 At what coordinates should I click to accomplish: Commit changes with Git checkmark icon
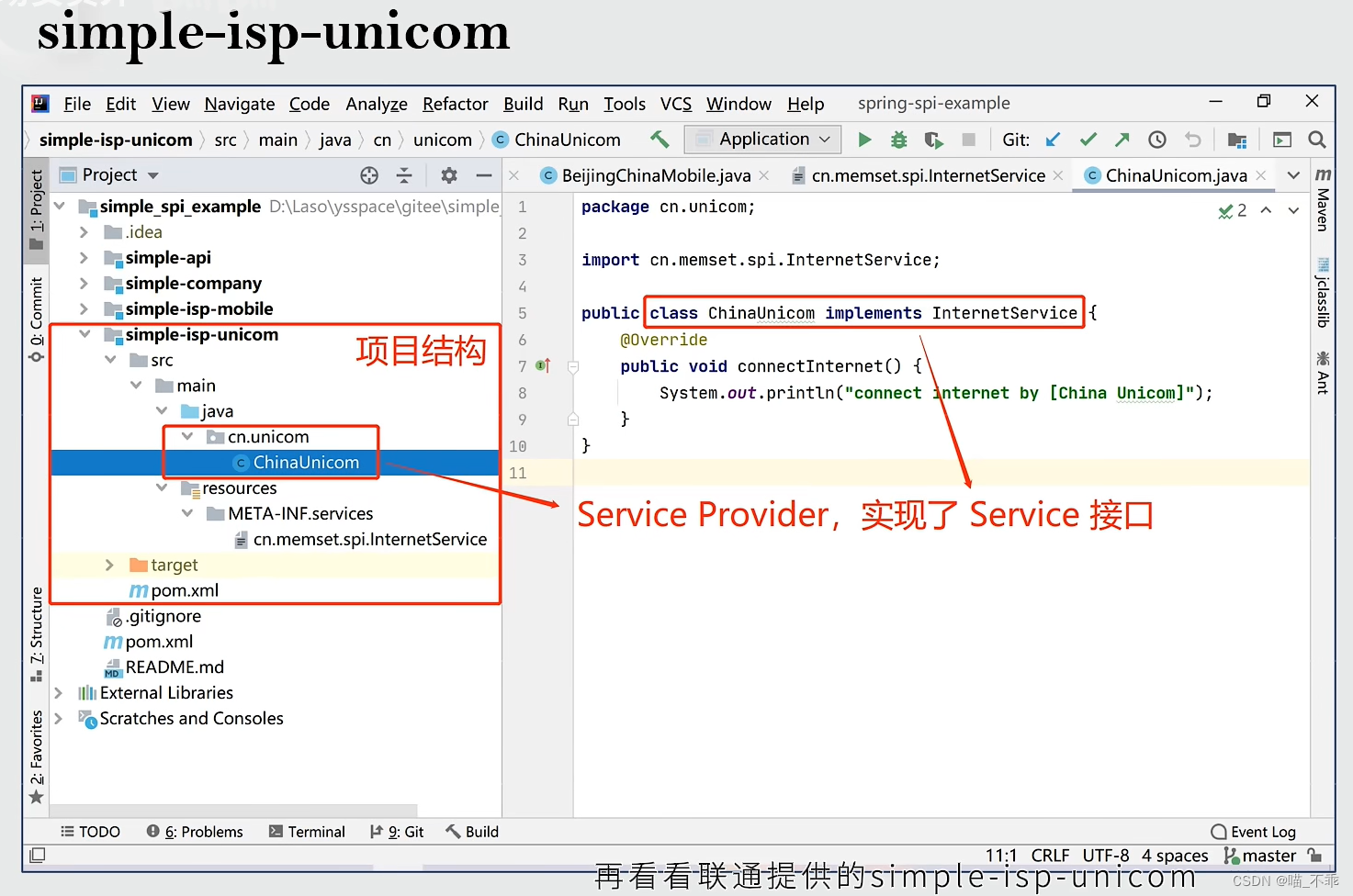pos(1088,140)
